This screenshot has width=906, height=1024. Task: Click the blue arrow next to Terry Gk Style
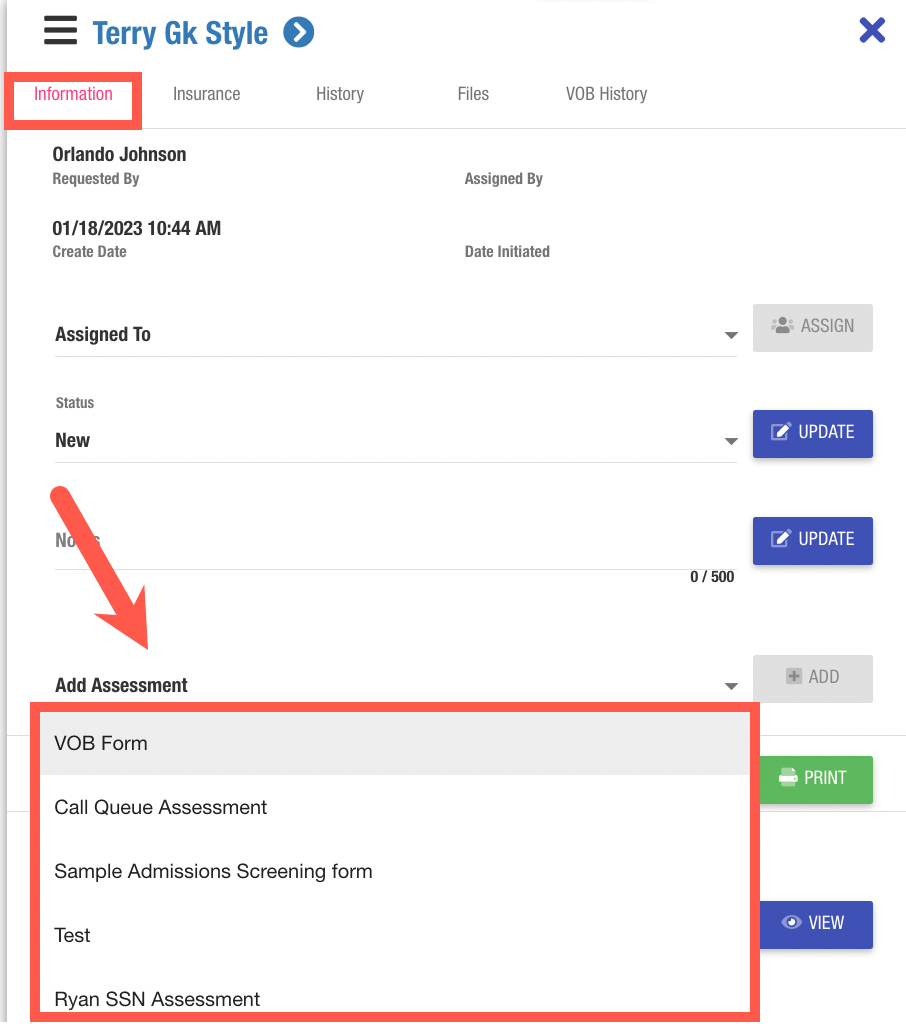point(298,32)
